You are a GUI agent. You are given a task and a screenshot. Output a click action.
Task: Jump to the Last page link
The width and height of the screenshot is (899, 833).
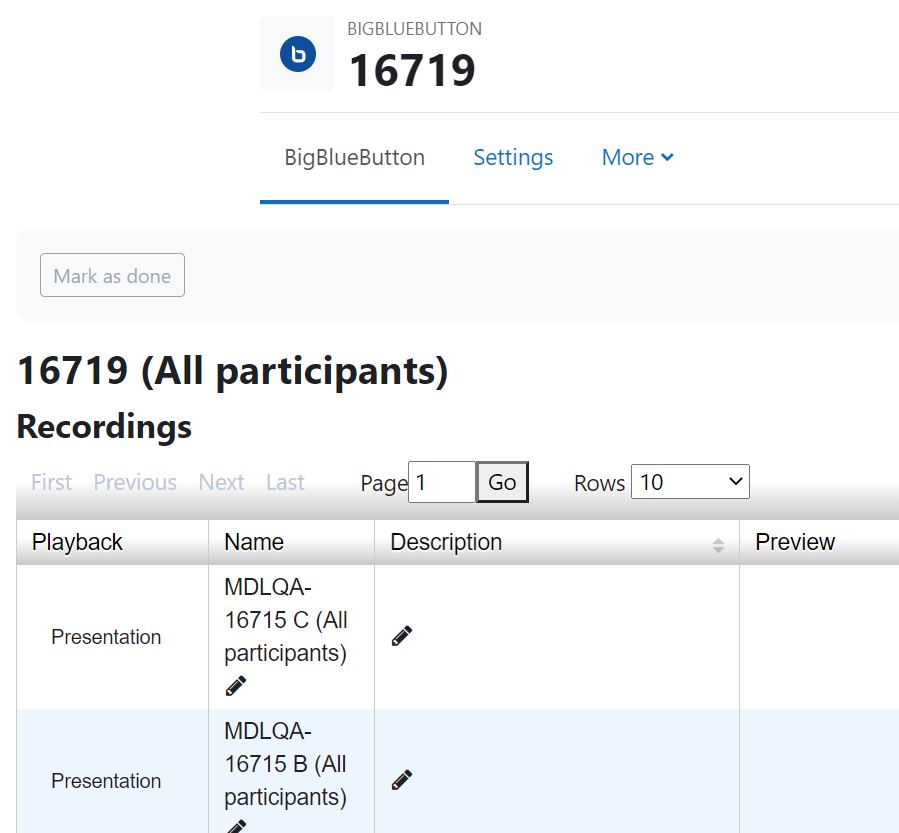point(285,482)
